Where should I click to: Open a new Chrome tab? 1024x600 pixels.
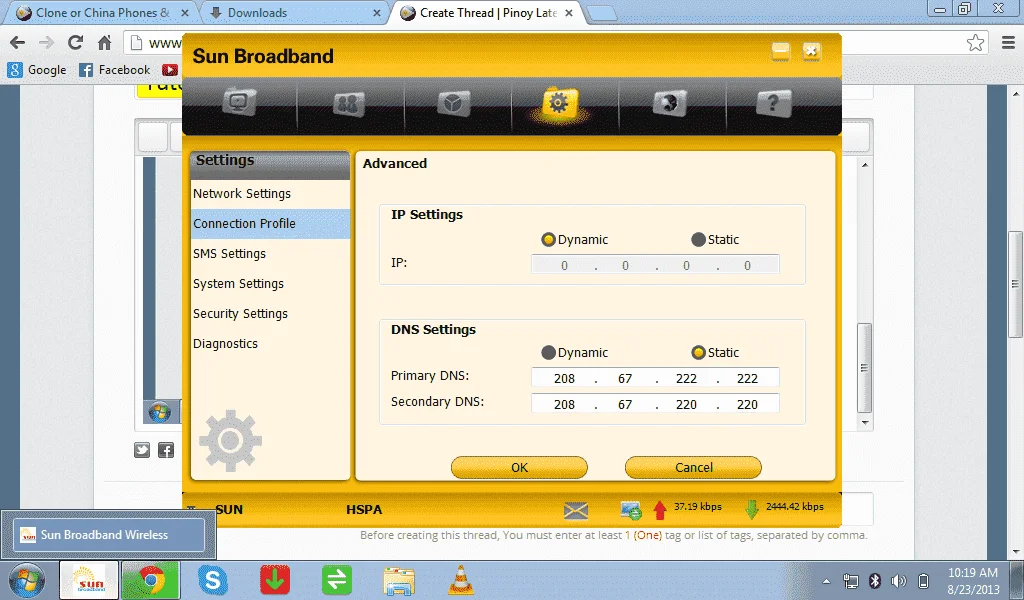[x=601, y=14]
